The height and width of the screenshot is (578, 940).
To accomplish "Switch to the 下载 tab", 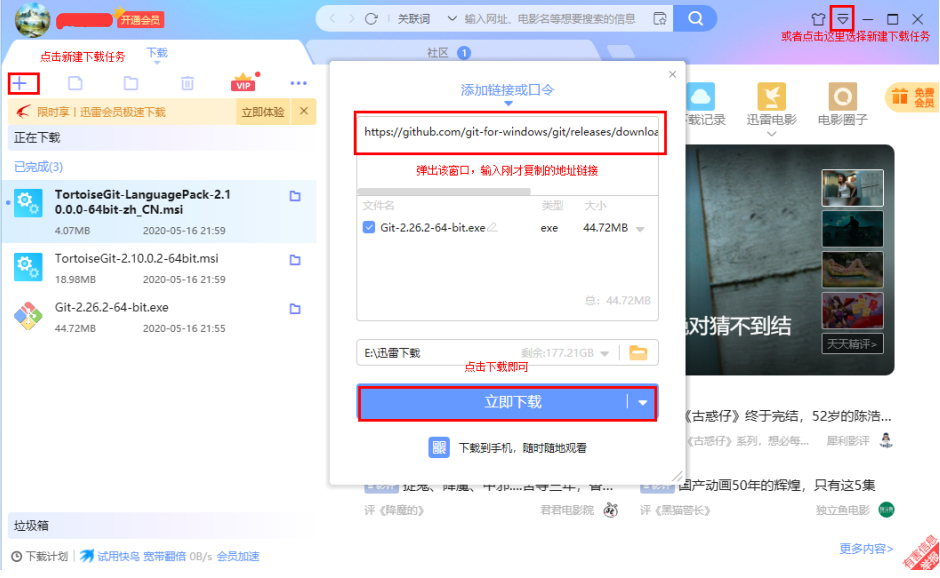I will [157, 53].
